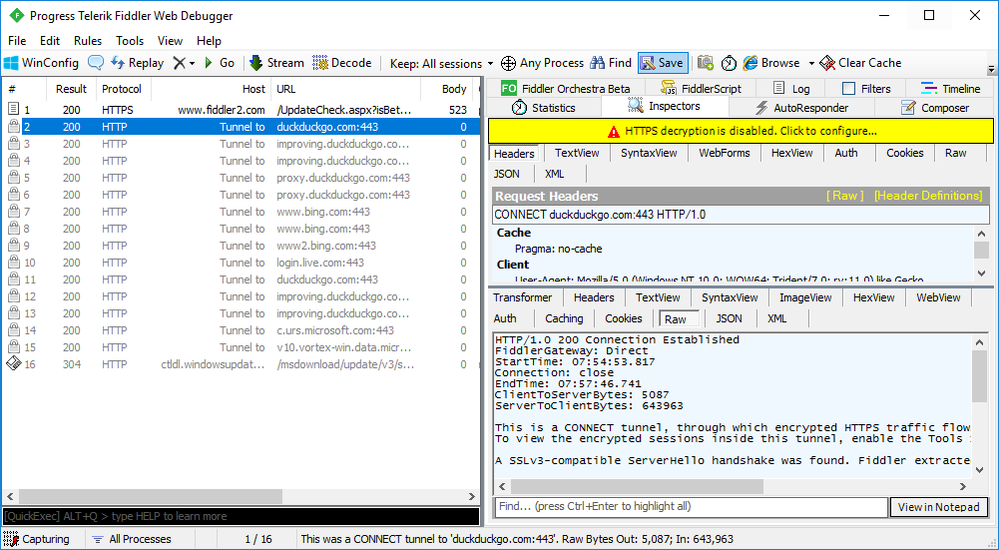Click the session list horizontal scrollbar
Screen dimensions: 999x550
click(150, 496)
